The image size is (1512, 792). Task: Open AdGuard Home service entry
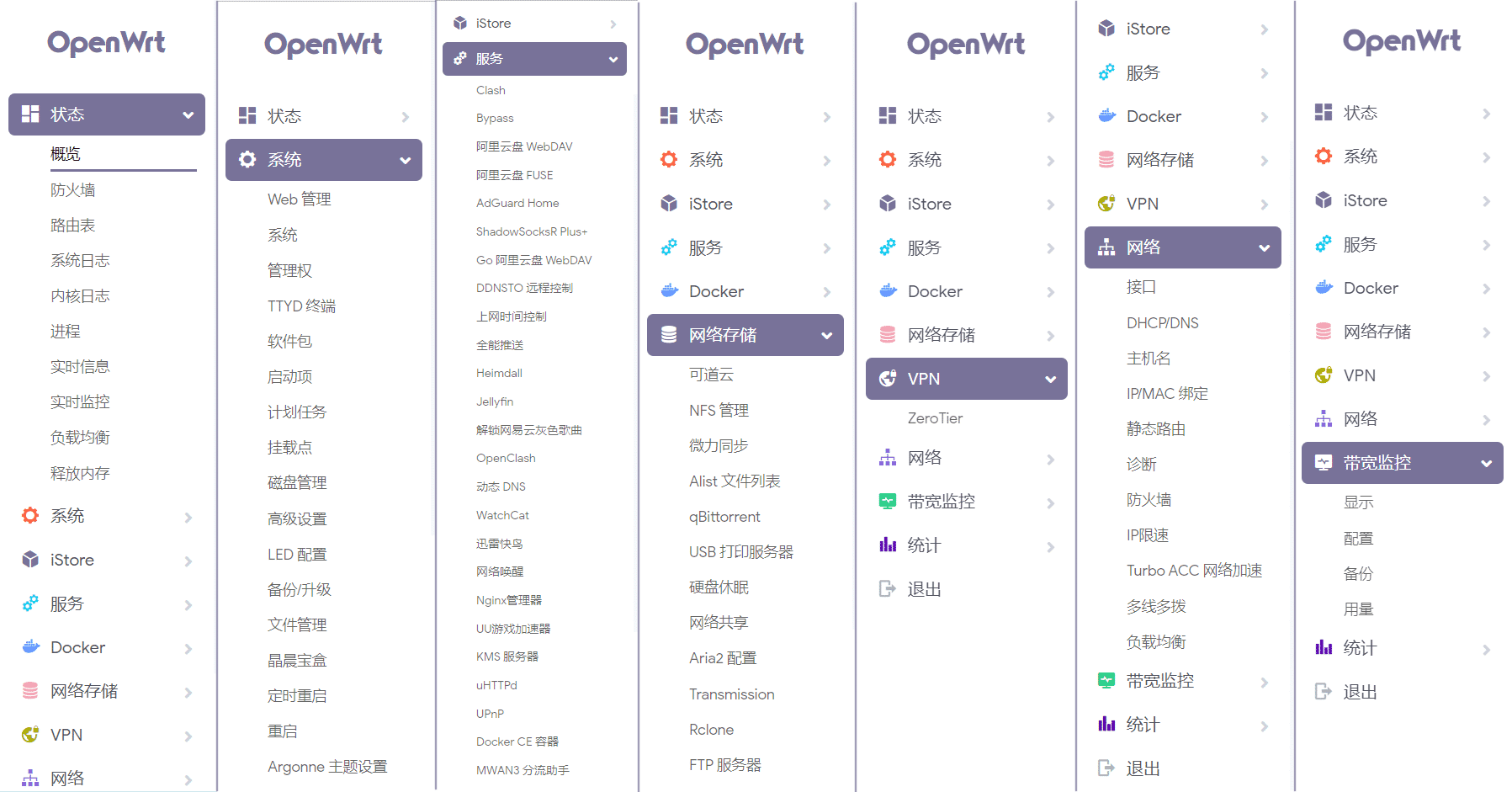(x=517, y=203)
